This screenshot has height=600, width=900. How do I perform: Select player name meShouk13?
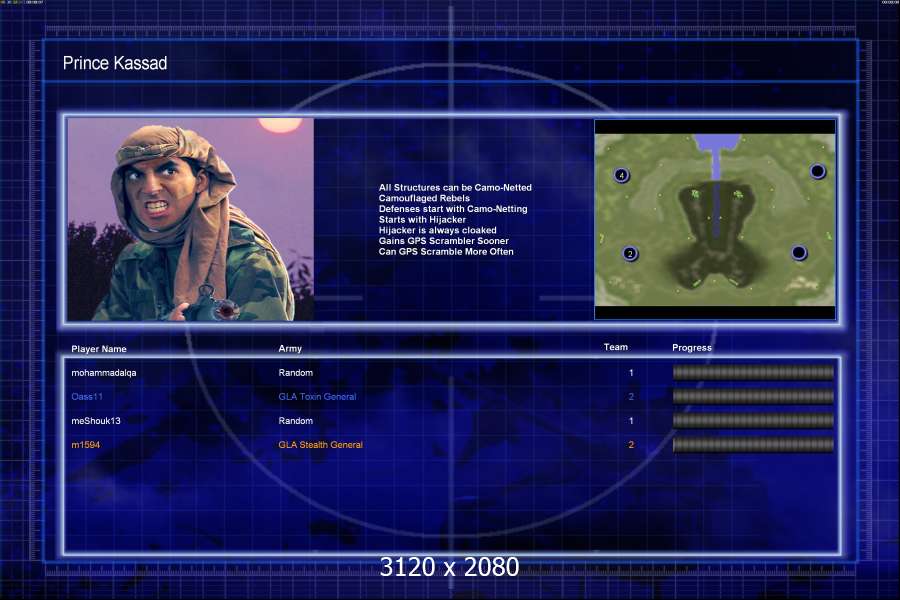coord(96,421)
